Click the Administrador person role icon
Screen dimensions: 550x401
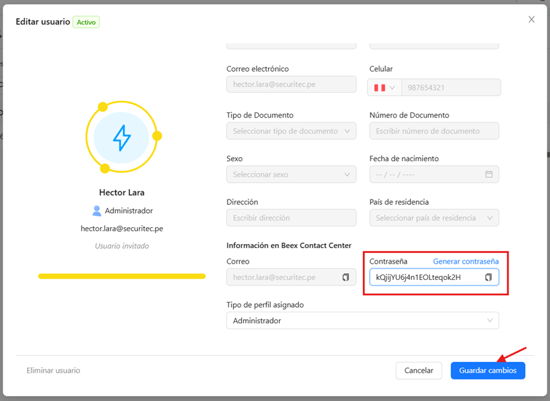click(x=96, y=210)
